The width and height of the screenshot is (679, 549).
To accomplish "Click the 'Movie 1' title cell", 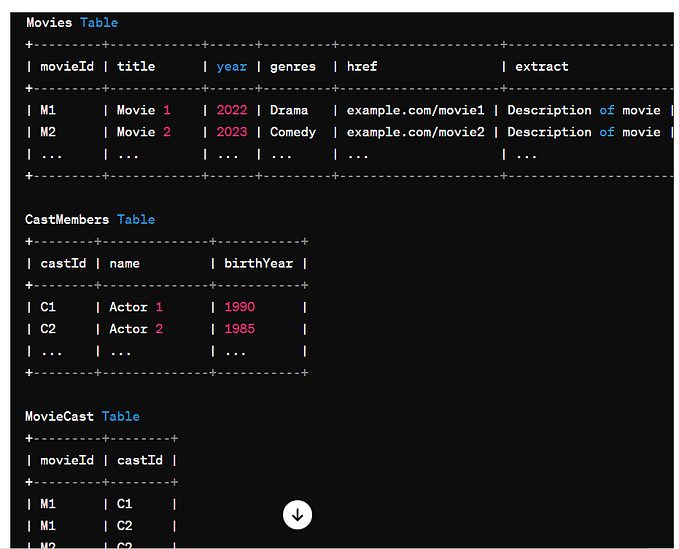I will pyautogui.click(x=144, y=110).
